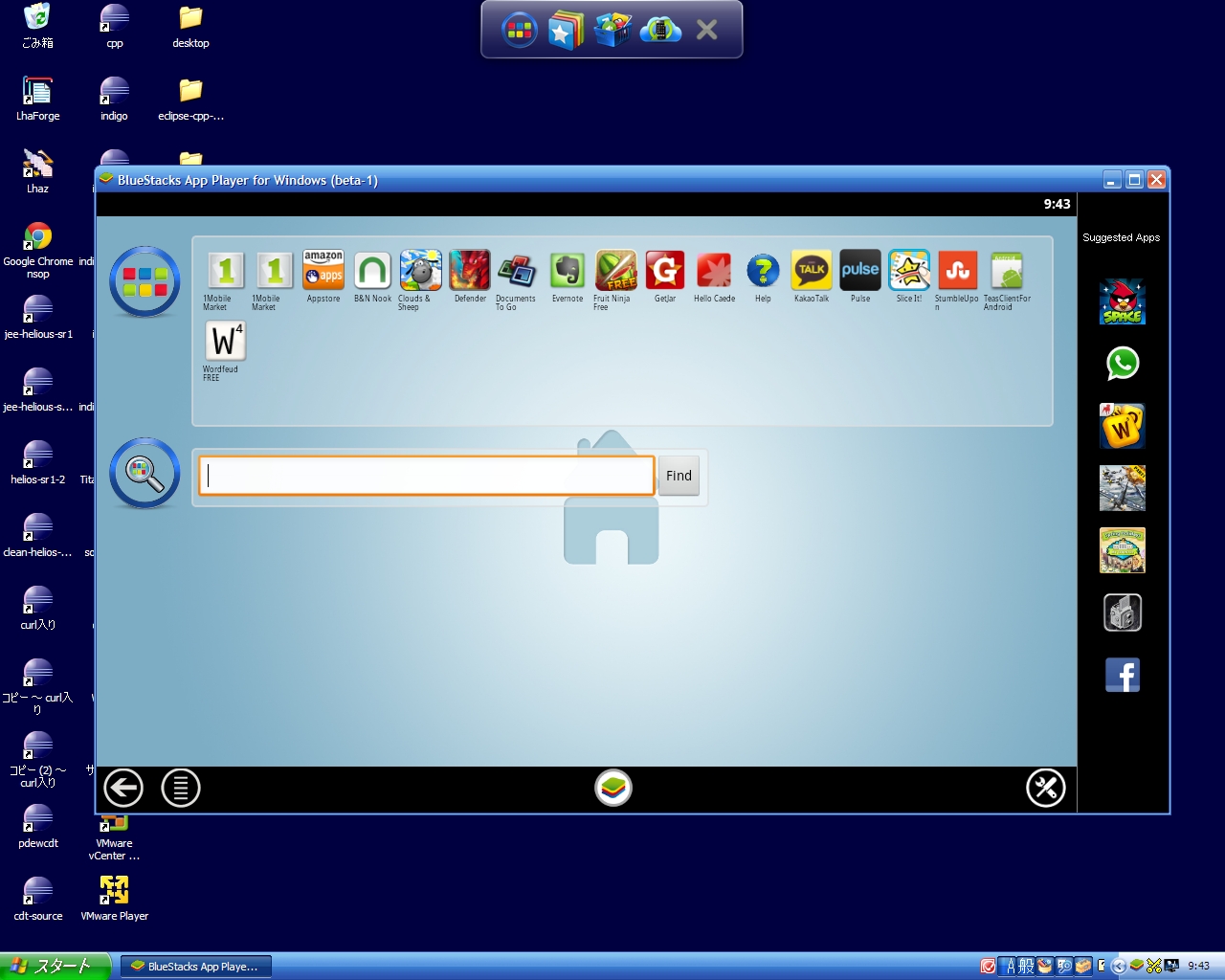Select suggested app Angry Birds Space
This screenshot has height=980, width=1225.
click(x=1122, y=301)
